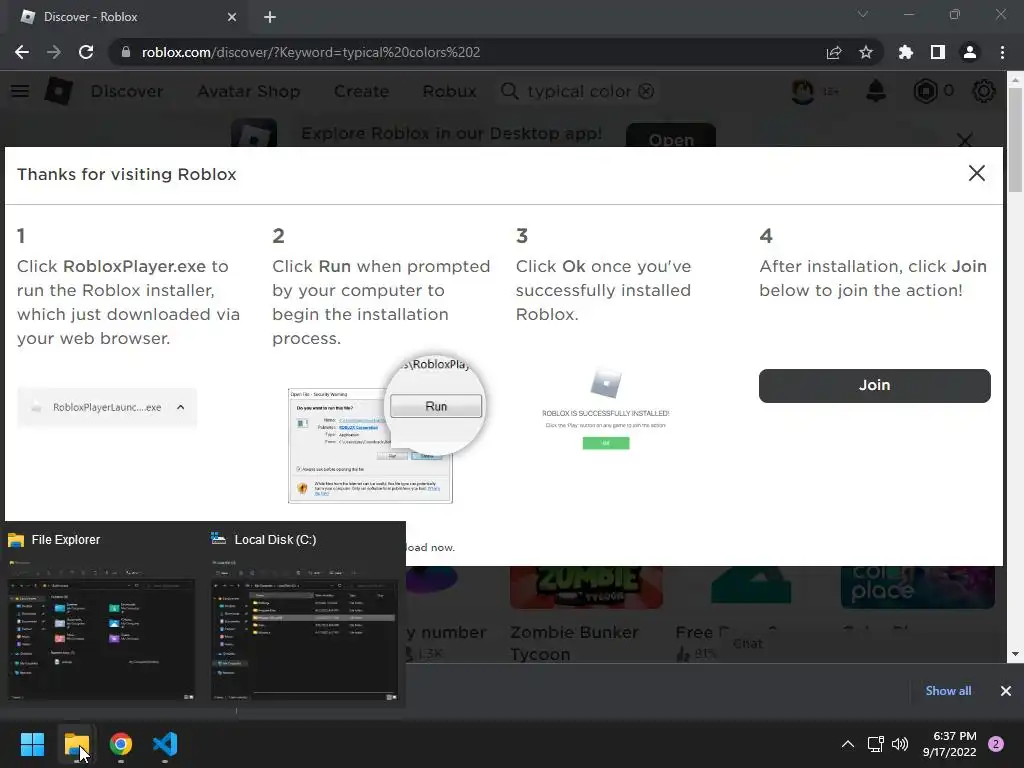Open Create in Roblox navbar

pyautogui.click(x=361, y=91)
